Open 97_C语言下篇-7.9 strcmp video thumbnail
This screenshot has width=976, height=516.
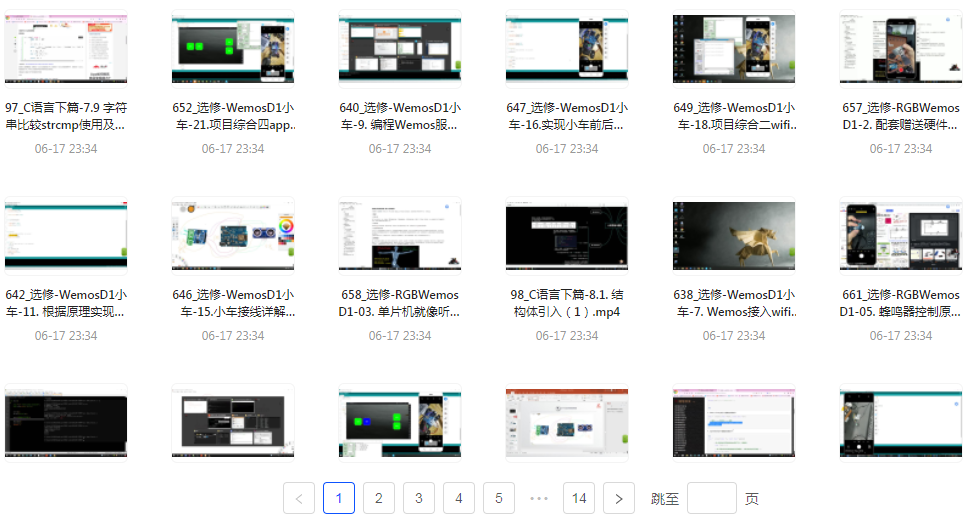66,48
